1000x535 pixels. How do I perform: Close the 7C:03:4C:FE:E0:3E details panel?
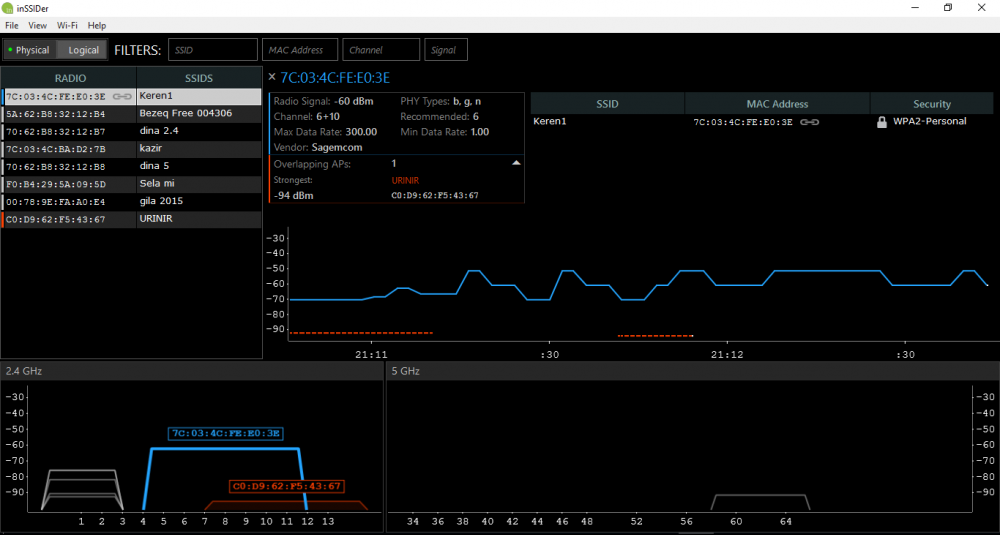[x=272, y=77]
